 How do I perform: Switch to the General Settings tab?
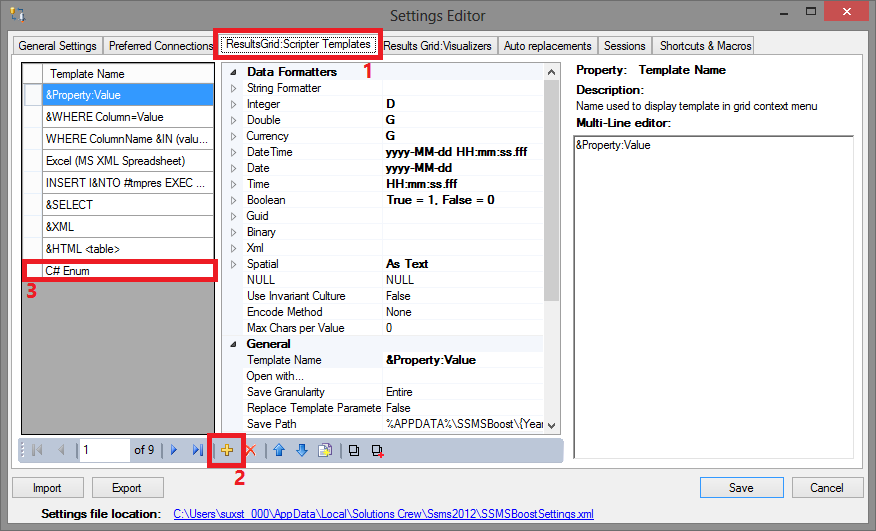click(x=58, y=46)
